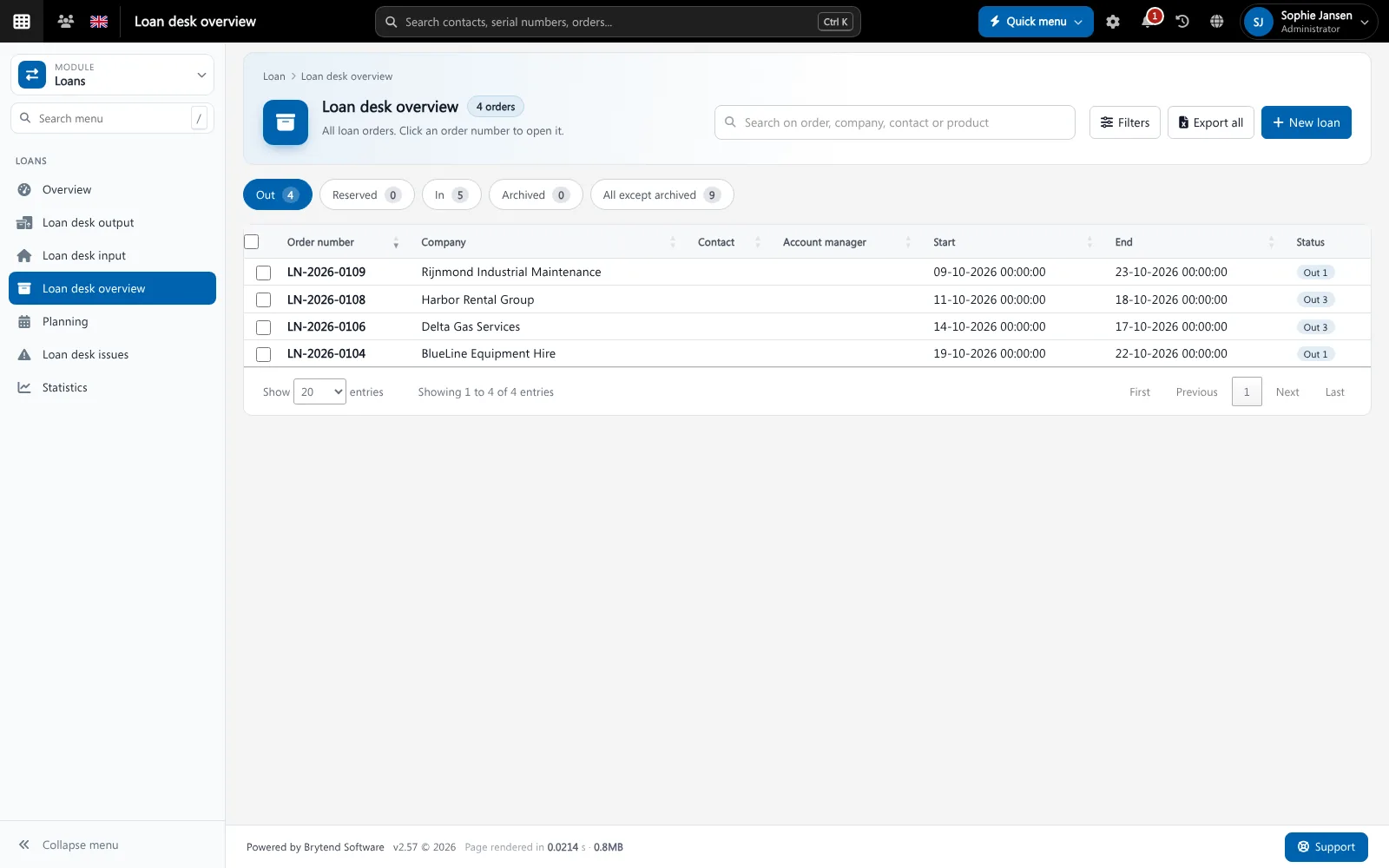
Task: Open the Support button
Action: tap(1326, 847)
